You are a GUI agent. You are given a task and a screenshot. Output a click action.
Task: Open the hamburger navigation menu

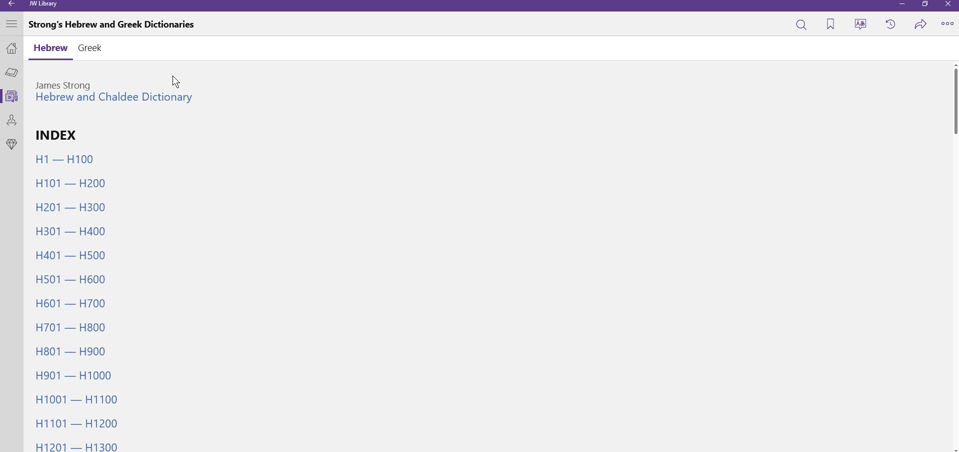point(11,24)
